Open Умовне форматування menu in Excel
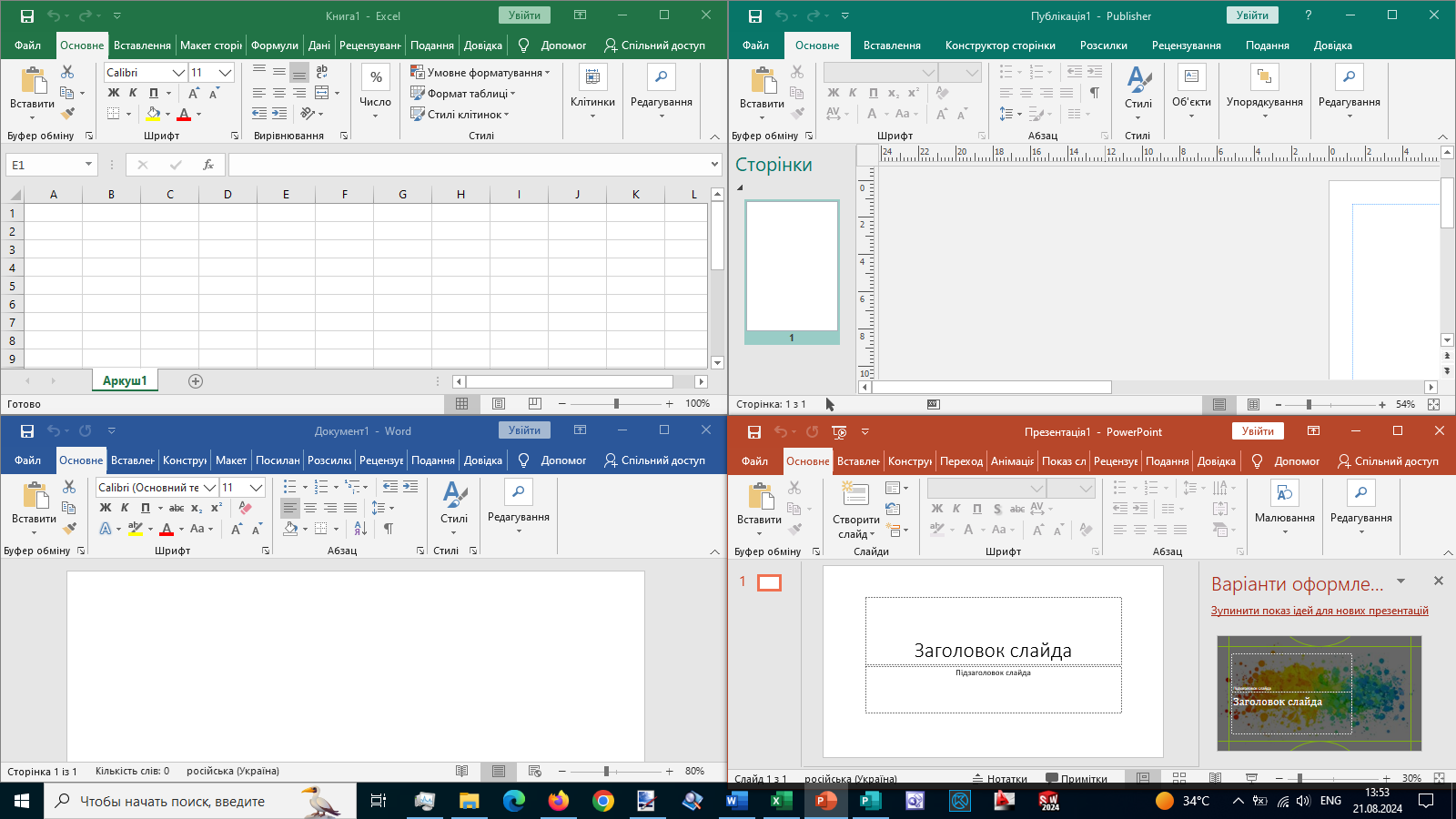Screen dimensions: 1456x819 (480, 72)
